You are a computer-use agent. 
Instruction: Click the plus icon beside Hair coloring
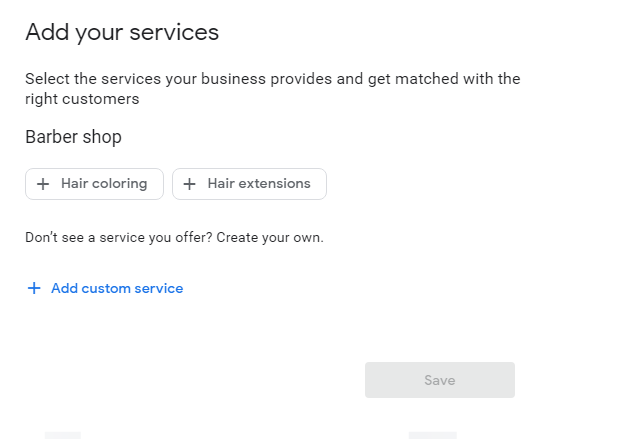(43, 184)
